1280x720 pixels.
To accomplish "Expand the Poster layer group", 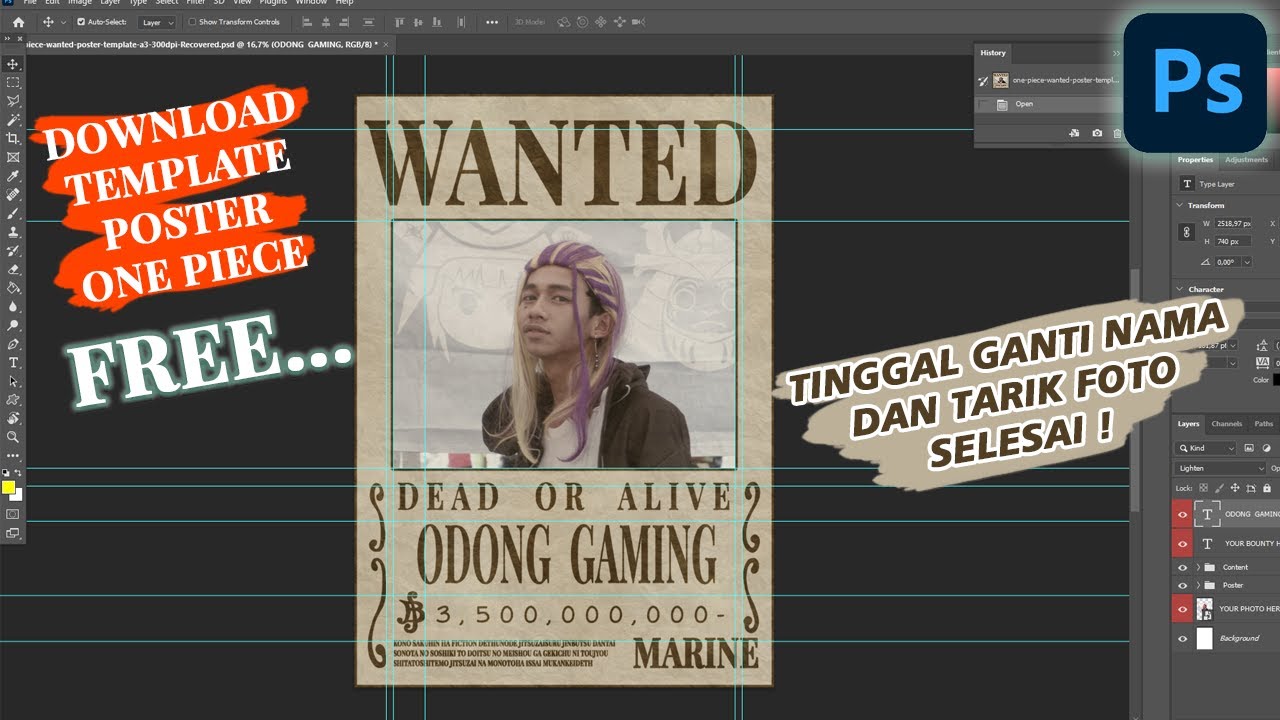I will [1198, 585].
